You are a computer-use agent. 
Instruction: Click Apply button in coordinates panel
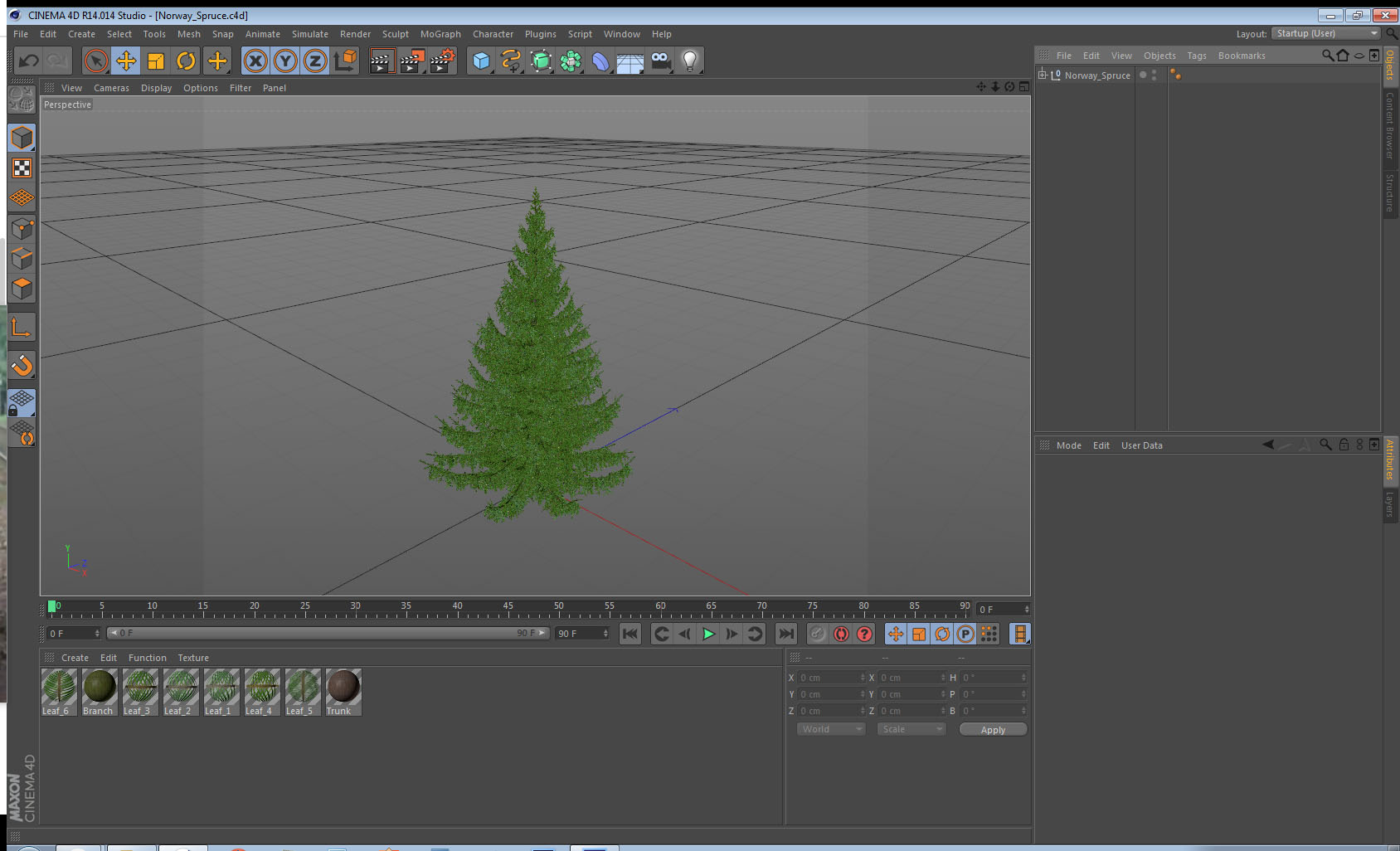coord(993,729)
